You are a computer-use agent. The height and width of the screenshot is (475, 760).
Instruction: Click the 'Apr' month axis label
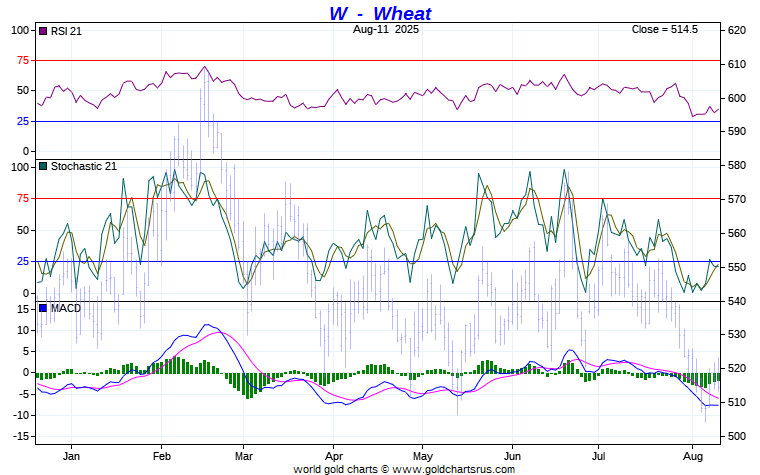334,456
